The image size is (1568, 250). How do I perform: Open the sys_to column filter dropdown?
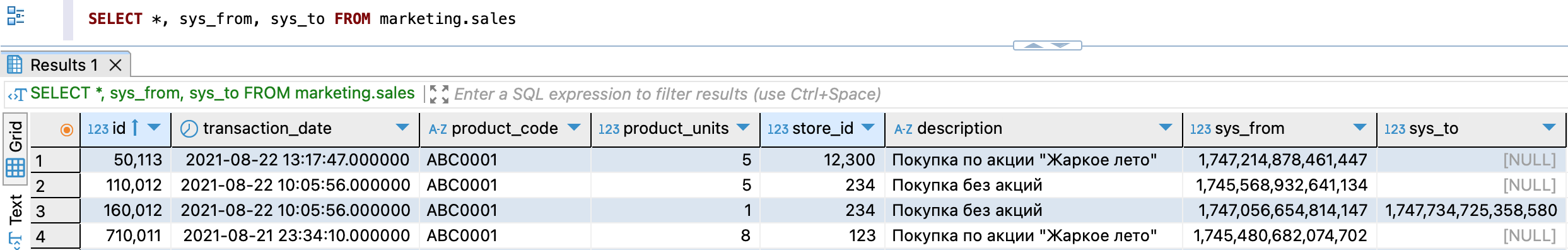coord(1549,128)
